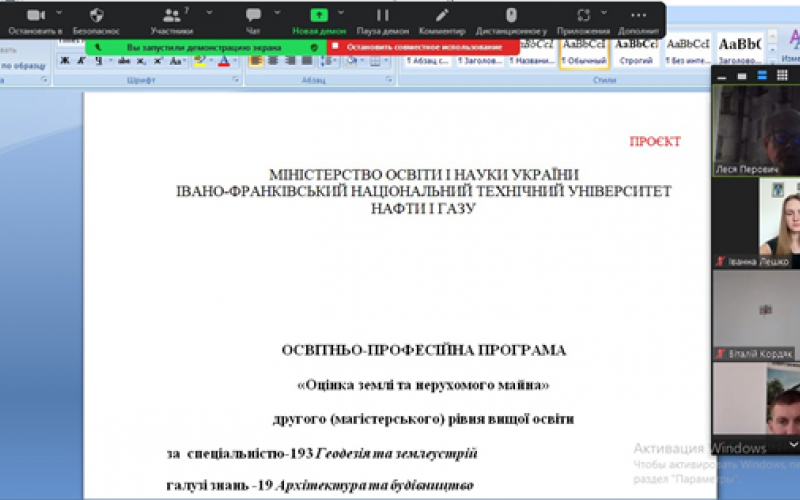Open Font dialog launcher
The image size is (800, 500).
[235, 80]
